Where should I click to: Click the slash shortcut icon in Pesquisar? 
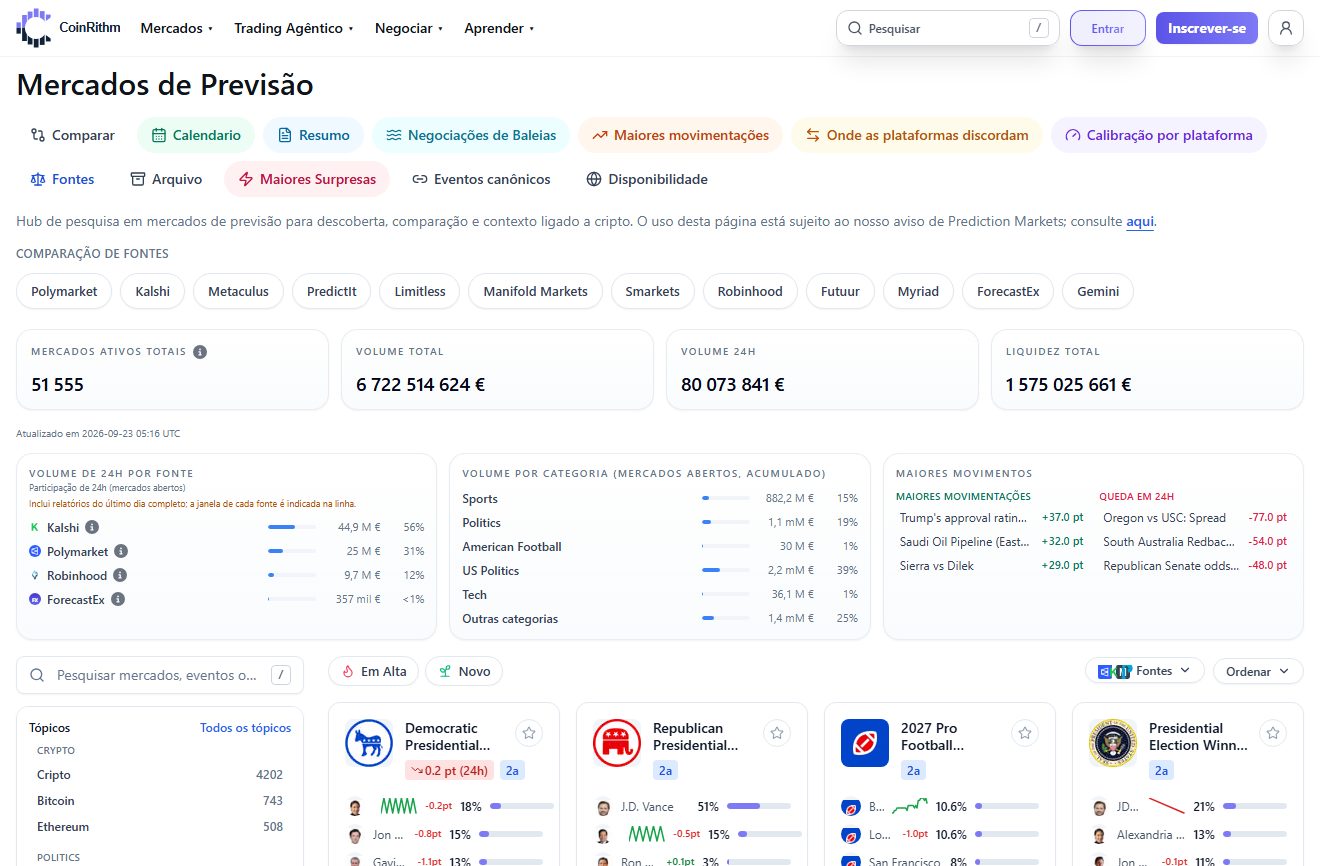pyautogui.click(x=1039, y=28)
